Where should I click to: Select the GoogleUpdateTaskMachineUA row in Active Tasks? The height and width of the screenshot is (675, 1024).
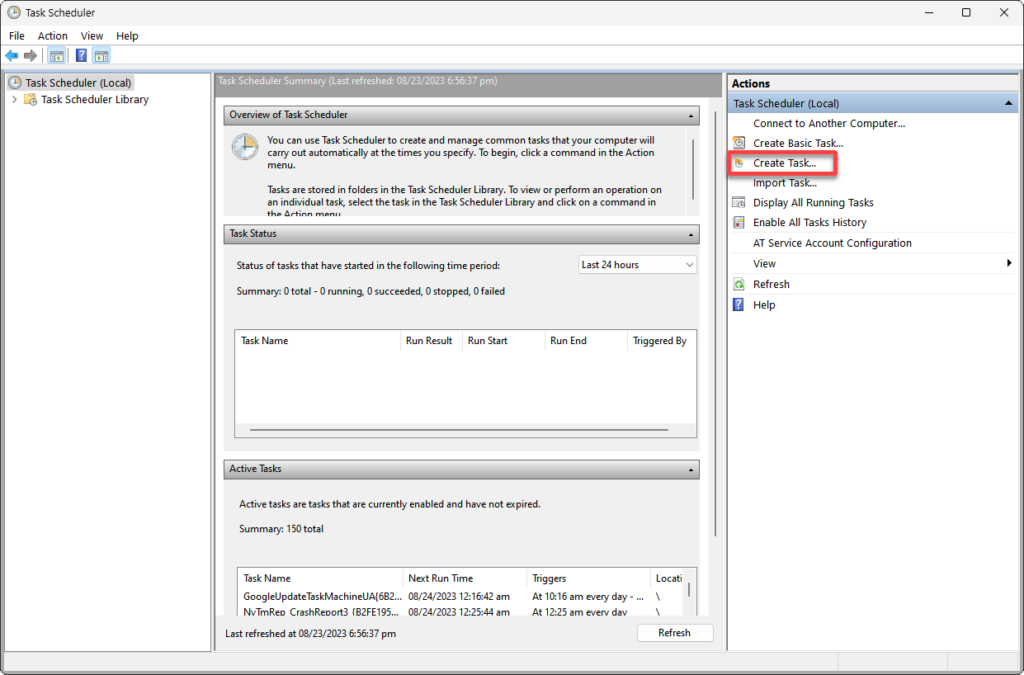point(320,597)
